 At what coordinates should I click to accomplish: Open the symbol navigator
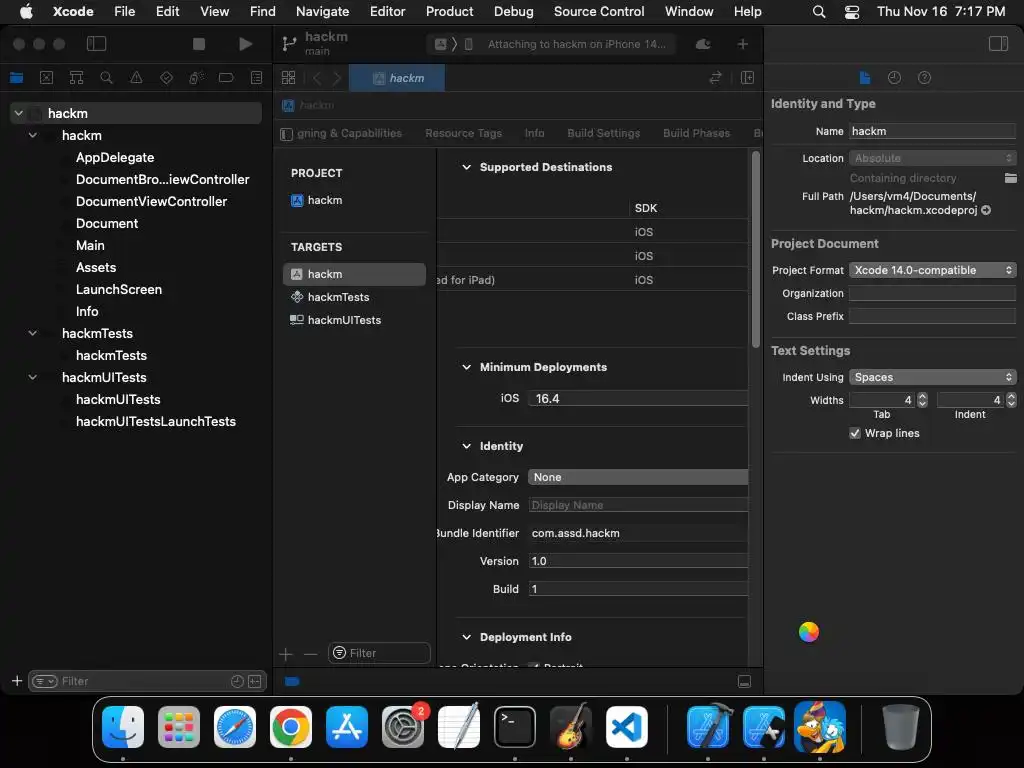click(76, 78)
